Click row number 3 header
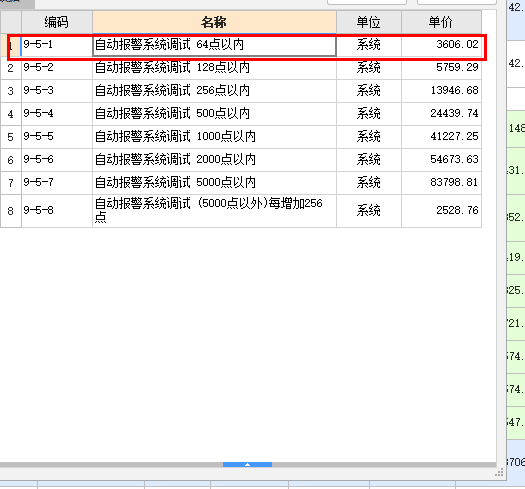 pos(11,91)
